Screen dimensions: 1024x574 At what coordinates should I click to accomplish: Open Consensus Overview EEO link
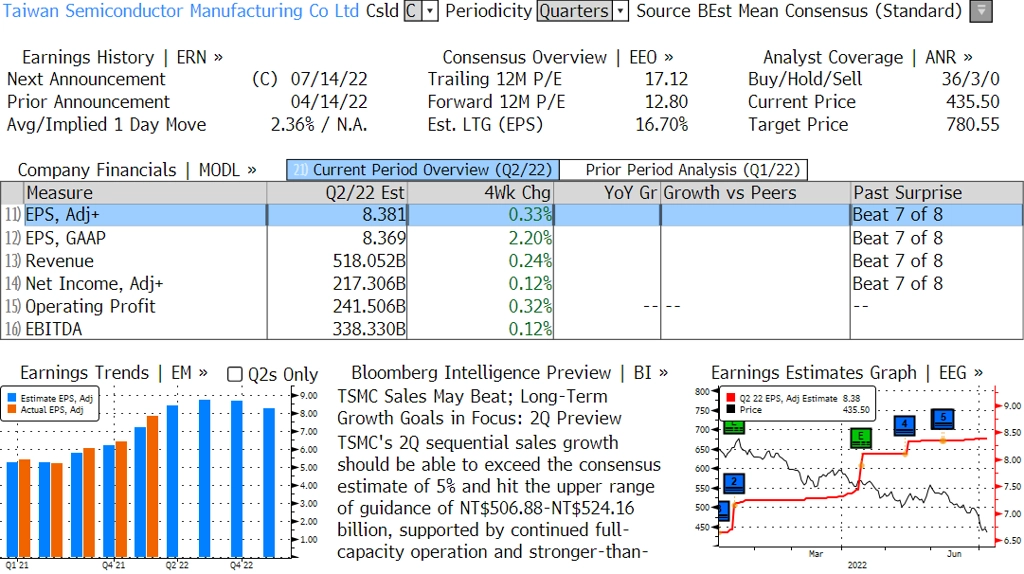pos(558,57)
